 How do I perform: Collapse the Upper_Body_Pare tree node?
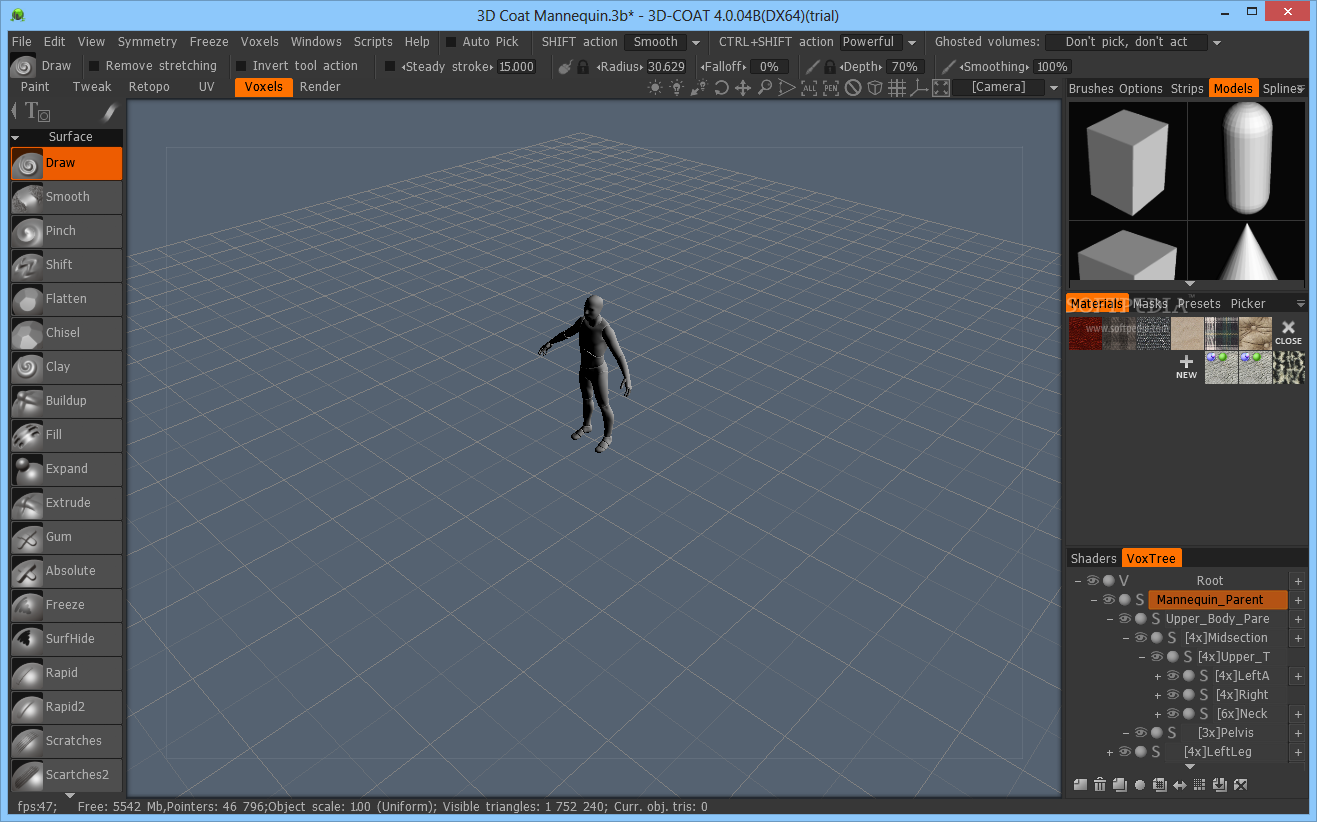pos(1110,619)
